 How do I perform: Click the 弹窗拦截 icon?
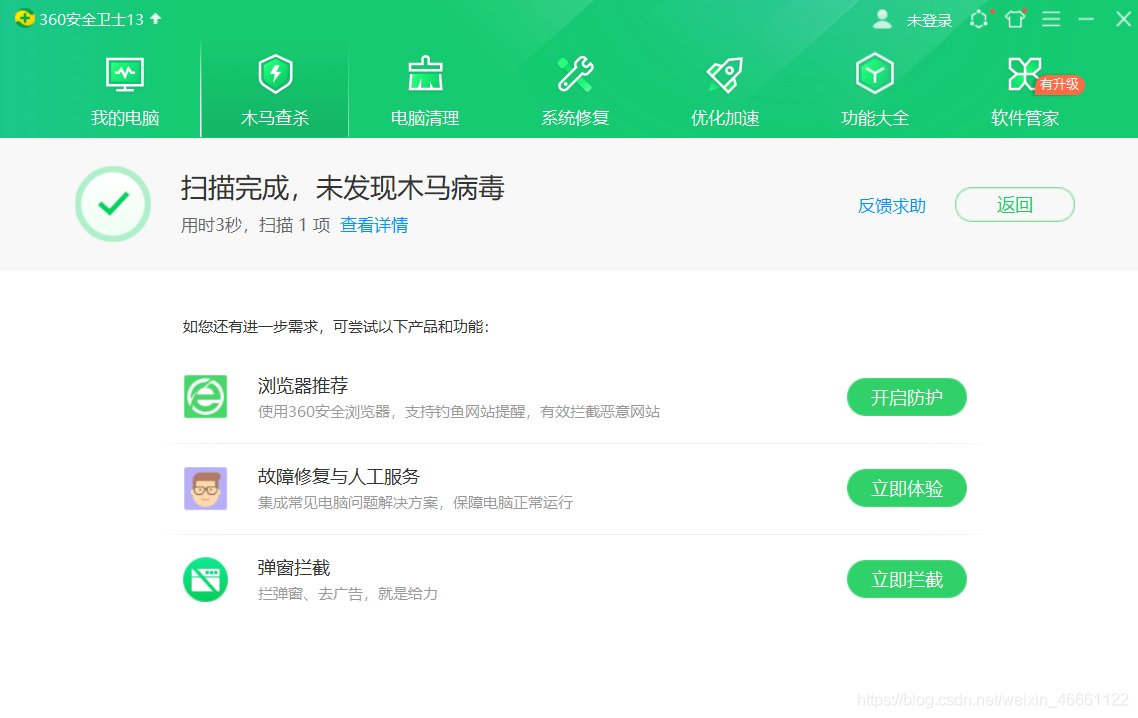(x=205, y=579)
